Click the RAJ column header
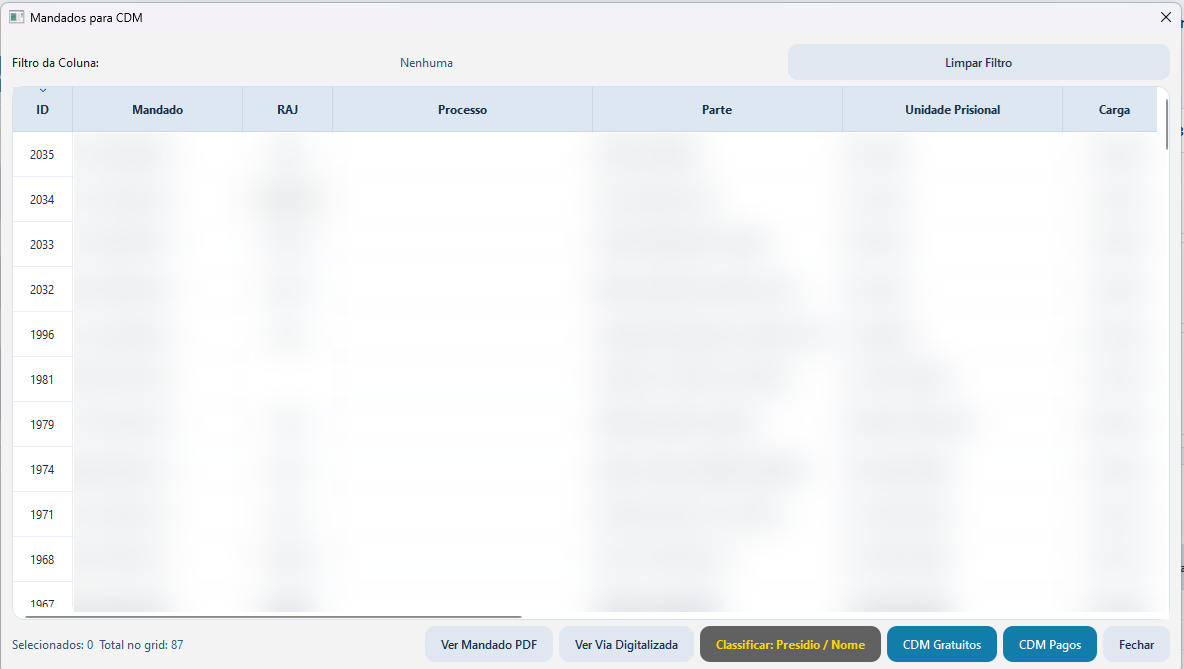Screen dimensions: 1184x669 pos(288,109)
